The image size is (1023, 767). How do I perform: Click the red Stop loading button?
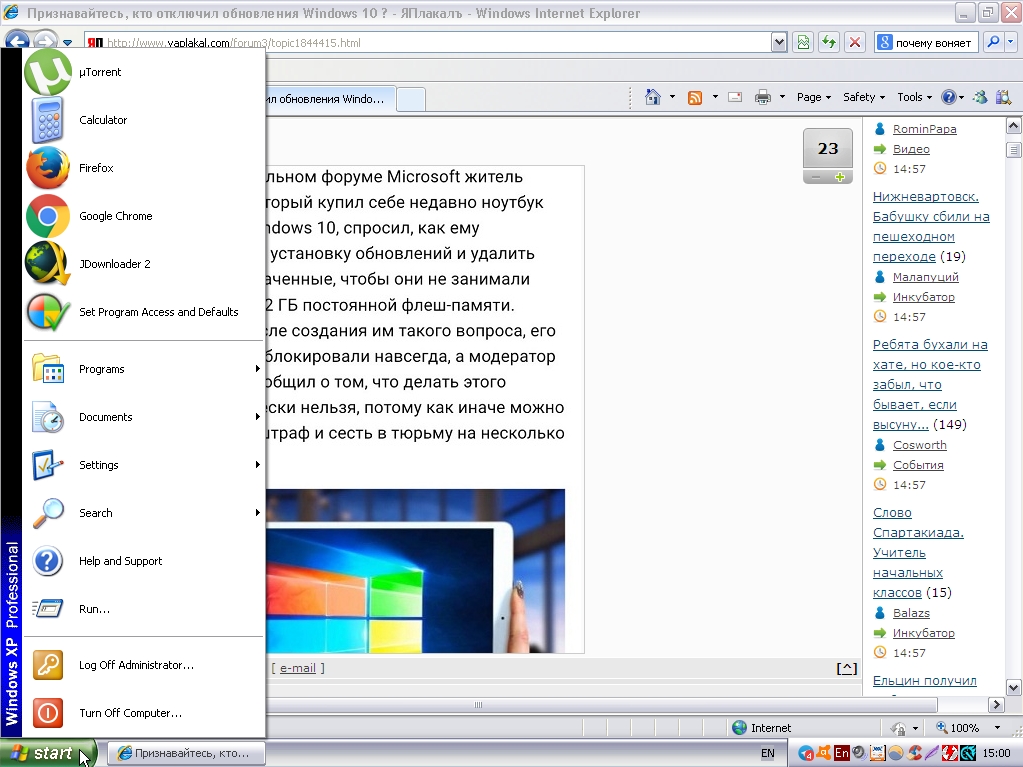click(x=854, y=43)
